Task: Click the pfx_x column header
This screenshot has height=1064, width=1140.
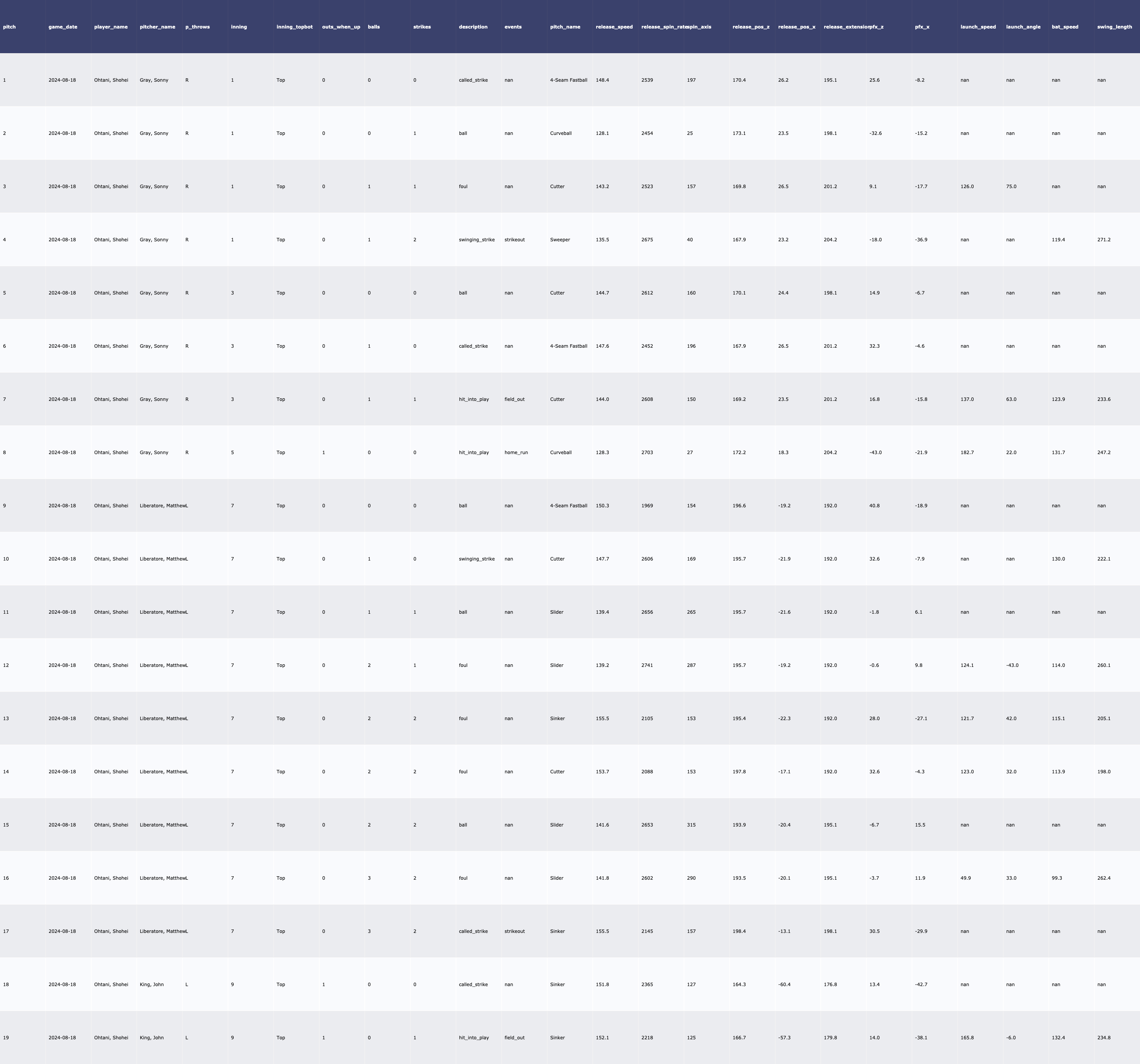Action: click(922, 27)
